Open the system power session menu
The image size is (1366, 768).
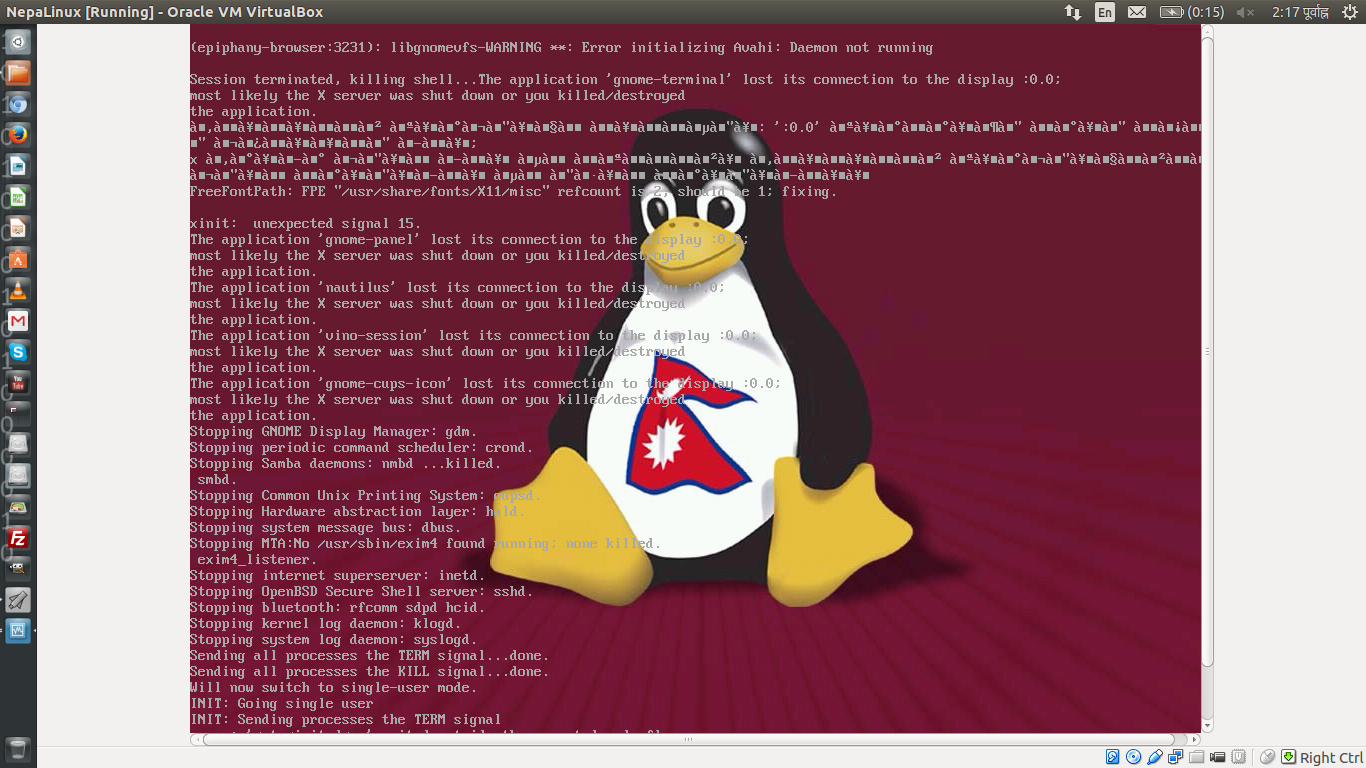[x=1348, y=12]
